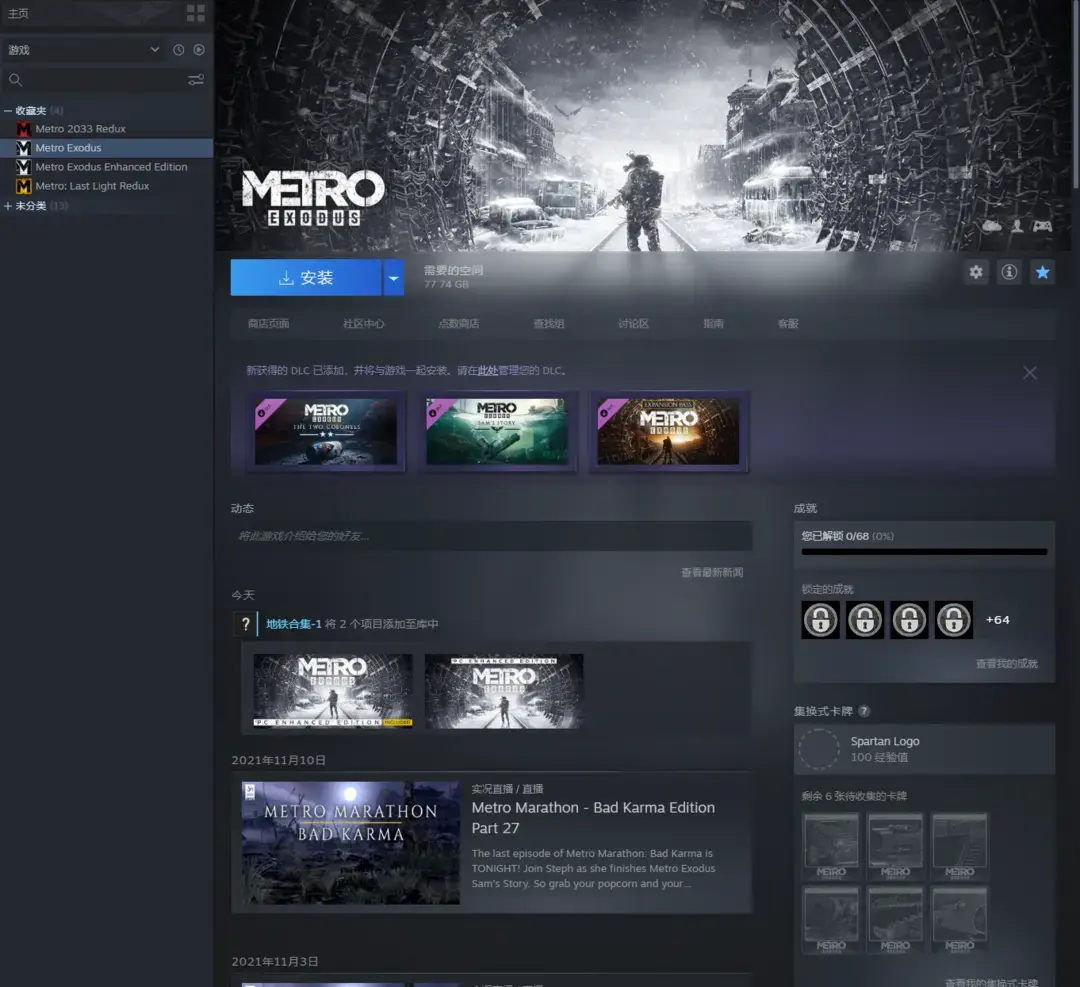Click the second locked achievement icon
Screen dimensions: 1080x987
[865, 620]
